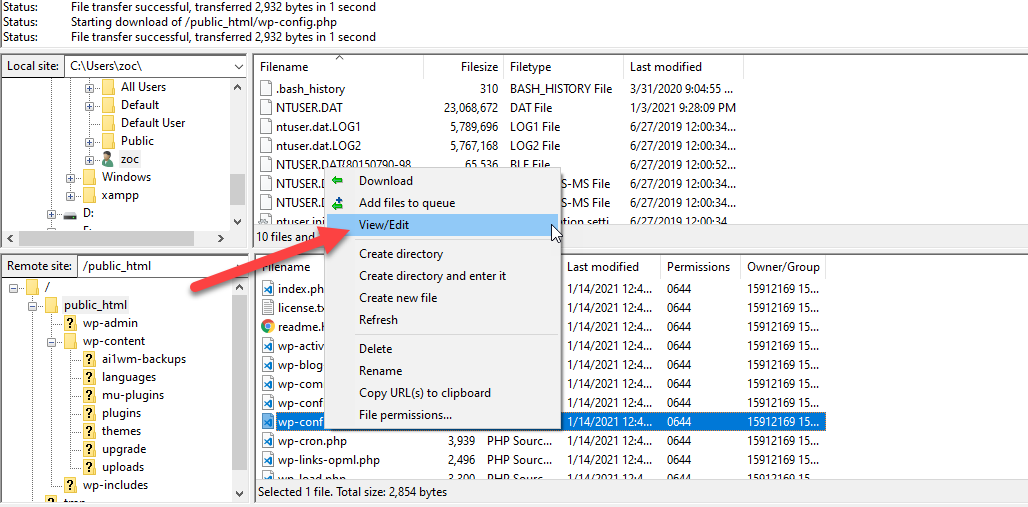Viewport: 1028px width, 507px height.
Task: Collapse the remote root / node
Action: point(14,287)
